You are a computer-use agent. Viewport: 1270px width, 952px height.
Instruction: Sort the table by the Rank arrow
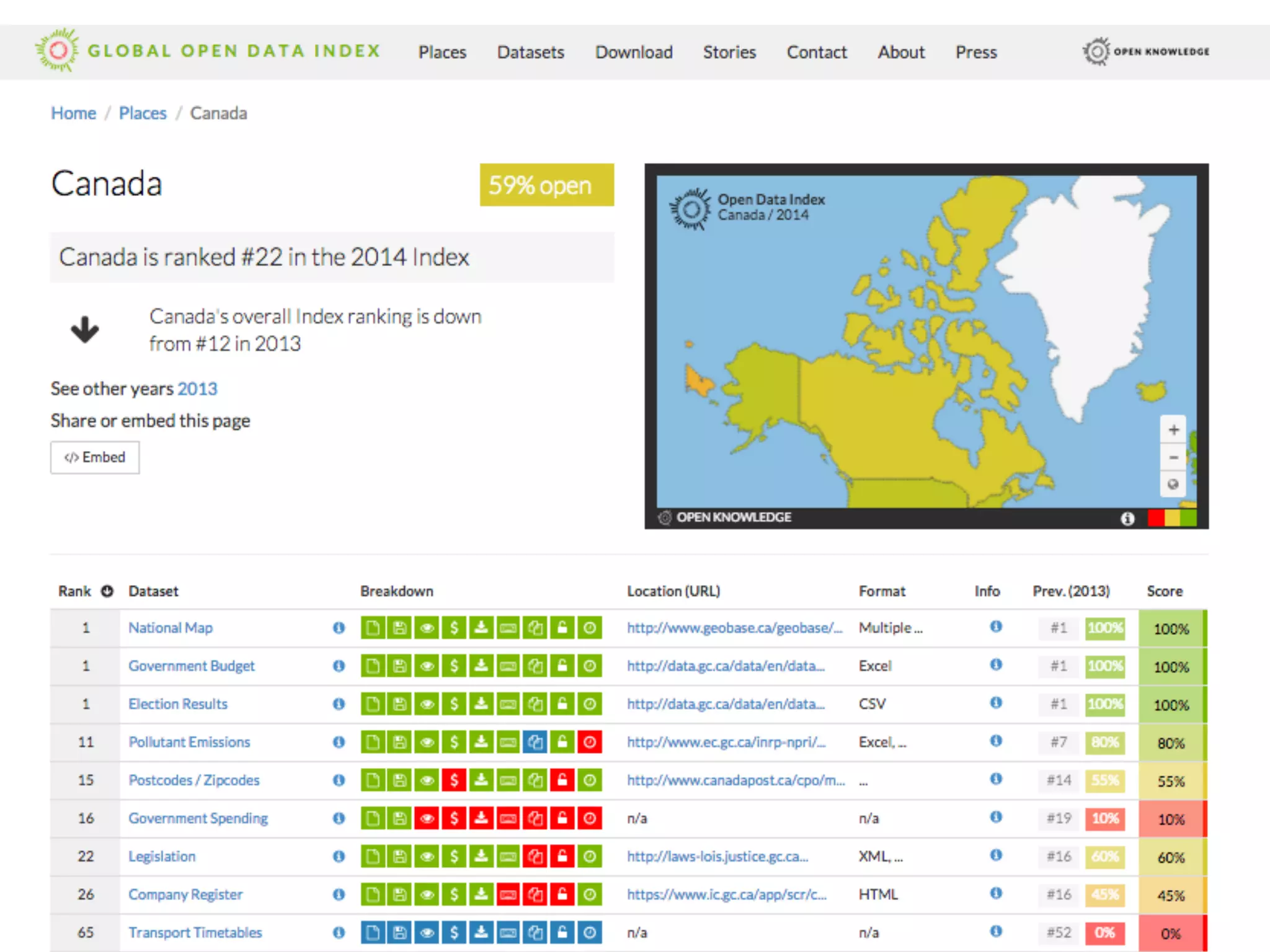107,591
